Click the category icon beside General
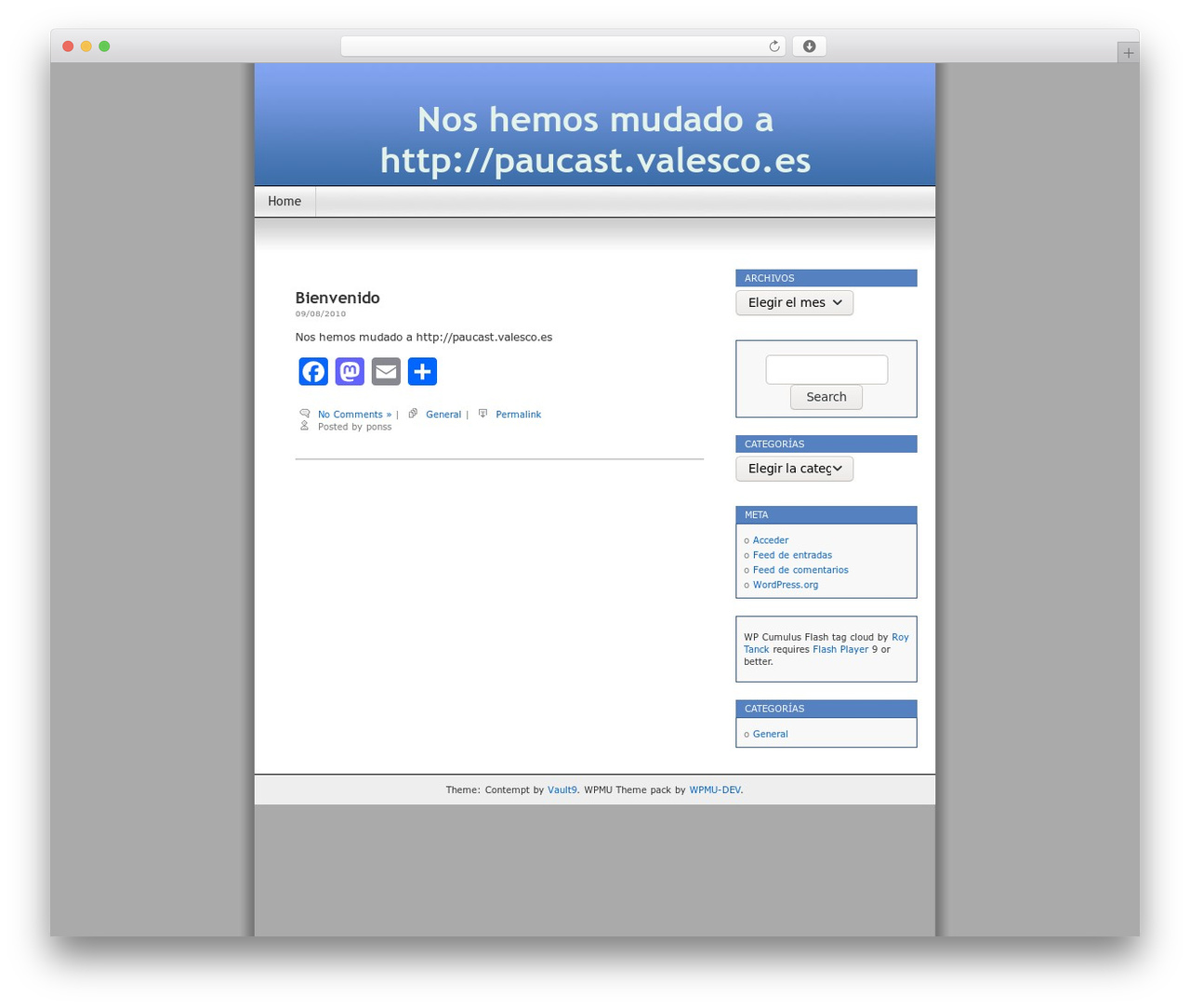The image size is (1190, 1008). (413, 414)
